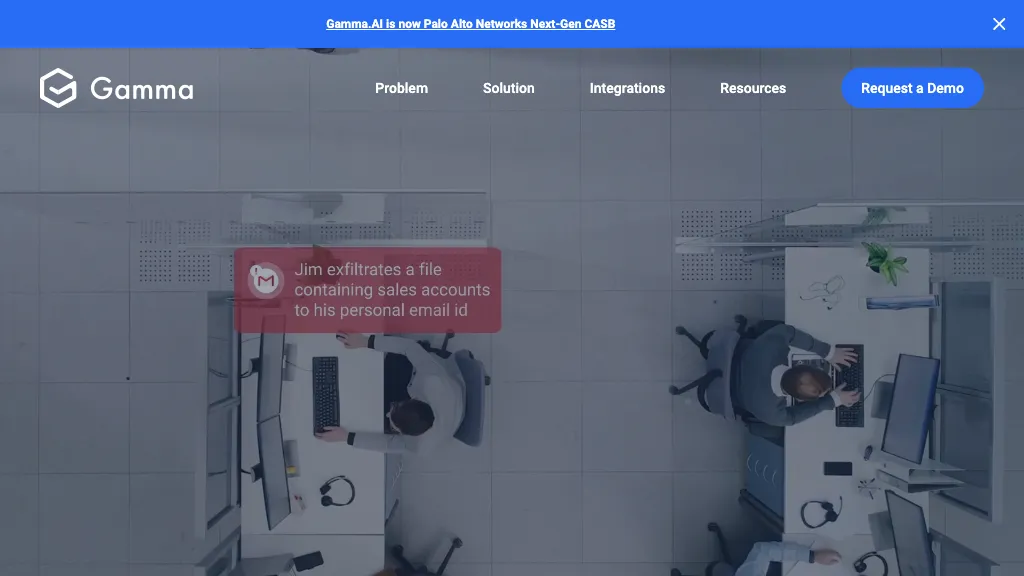
Task: Close the announcement banner with the X
Action: (999, 24)
